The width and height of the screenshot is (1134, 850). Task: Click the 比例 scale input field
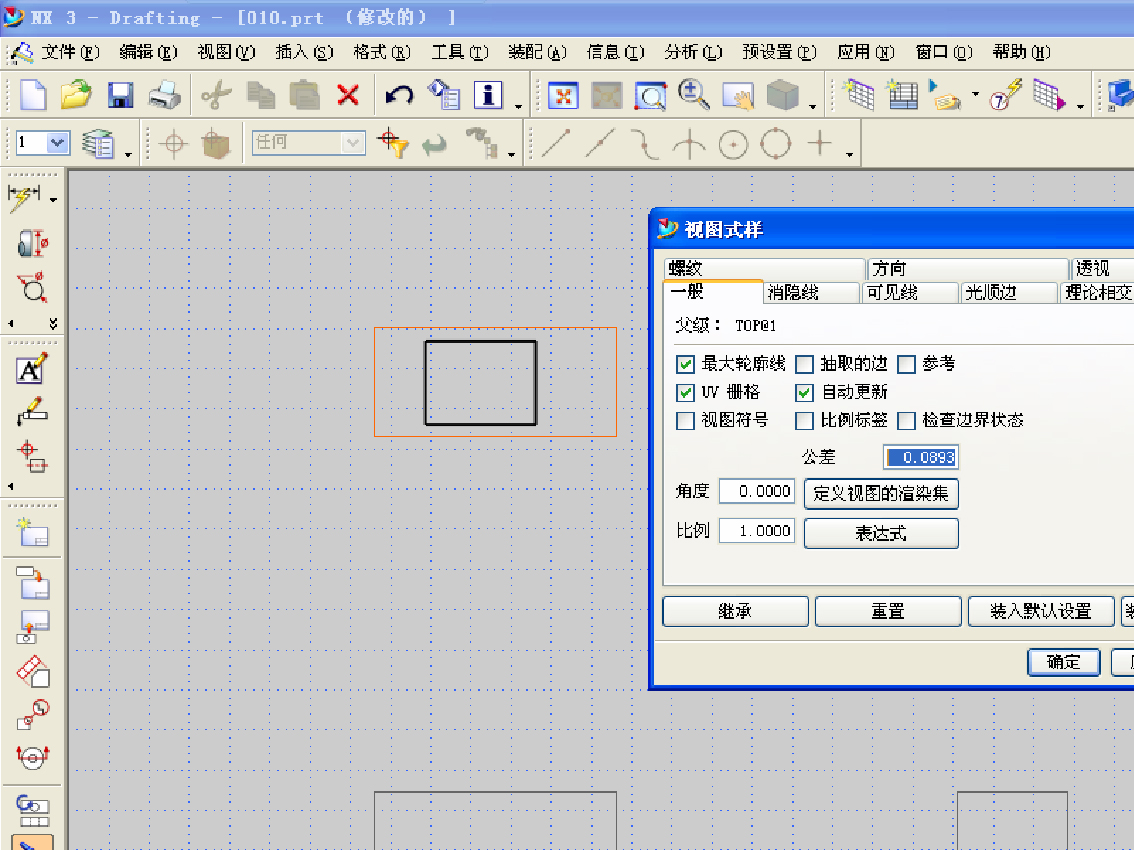tap(756, 530)
